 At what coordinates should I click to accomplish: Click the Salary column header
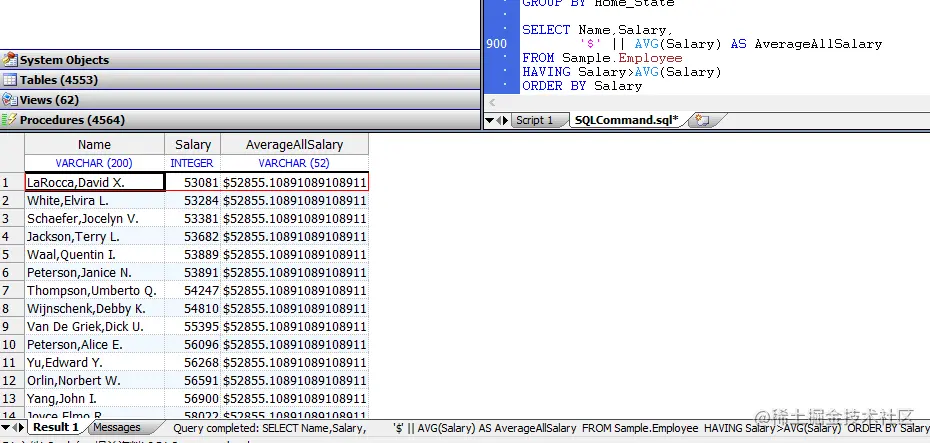[193, 145]
